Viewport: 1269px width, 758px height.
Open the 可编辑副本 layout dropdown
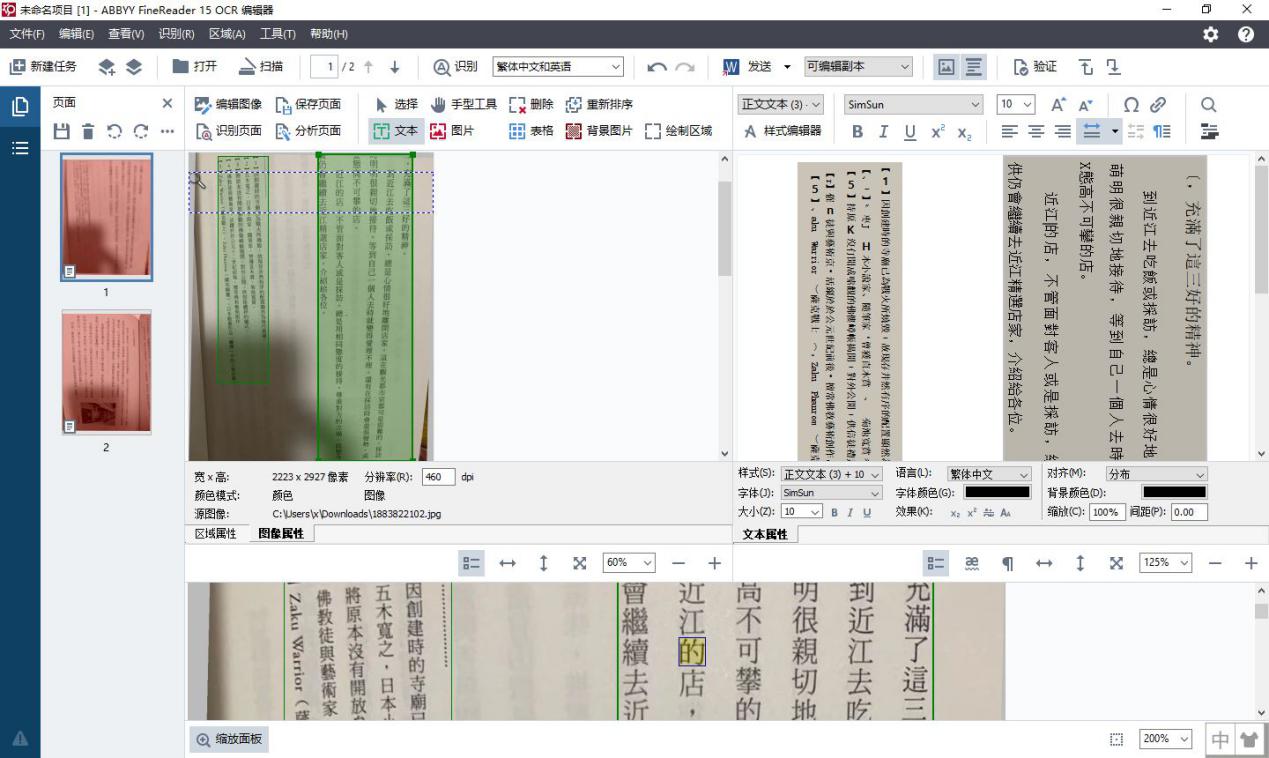pos(858,67)
